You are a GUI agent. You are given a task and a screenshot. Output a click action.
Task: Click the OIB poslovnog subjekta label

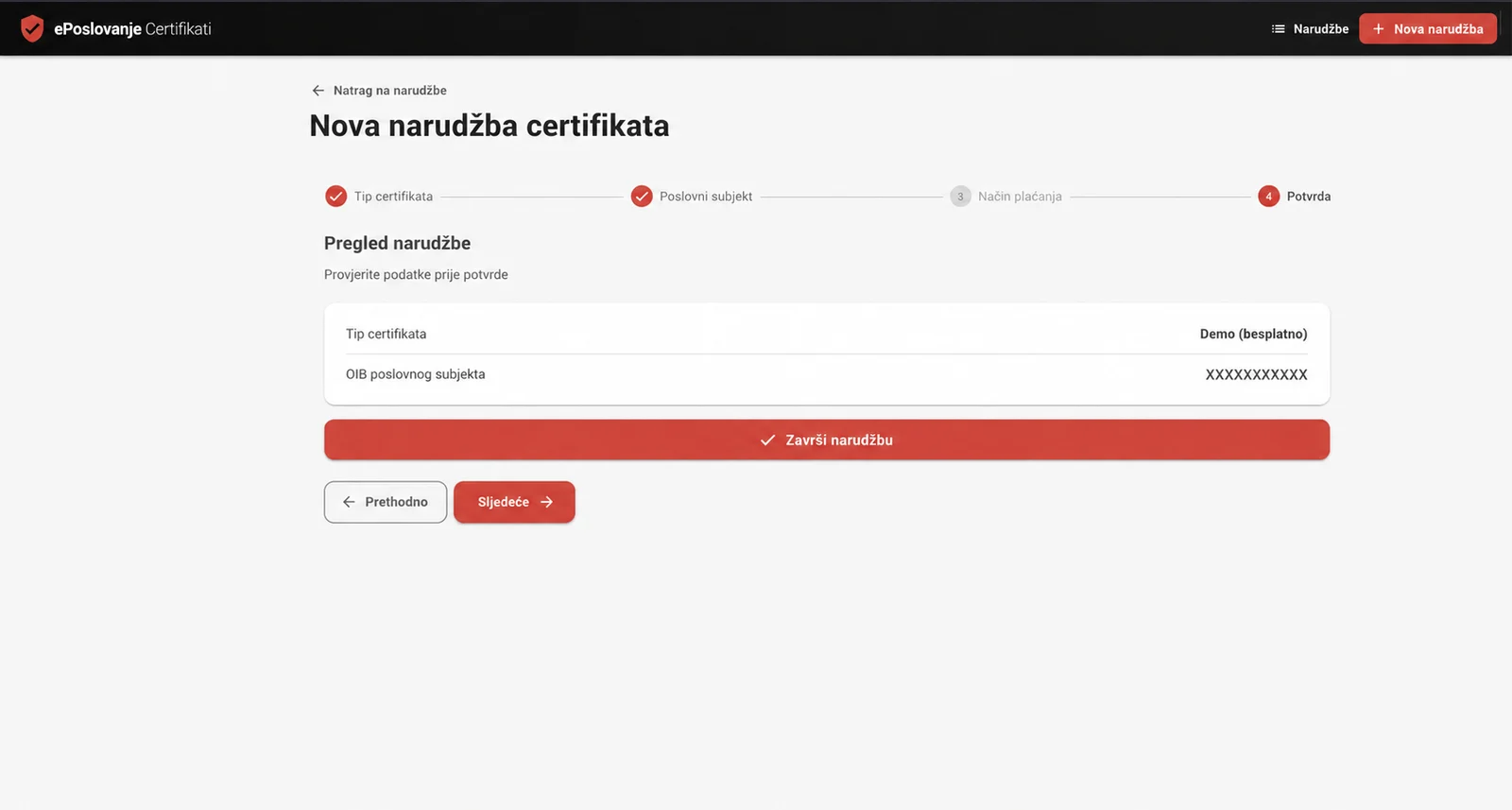pos(416,374)
